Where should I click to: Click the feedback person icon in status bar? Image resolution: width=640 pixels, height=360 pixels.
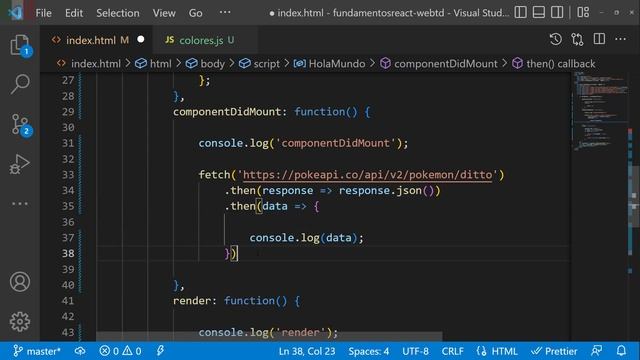[x=596, y=351]
